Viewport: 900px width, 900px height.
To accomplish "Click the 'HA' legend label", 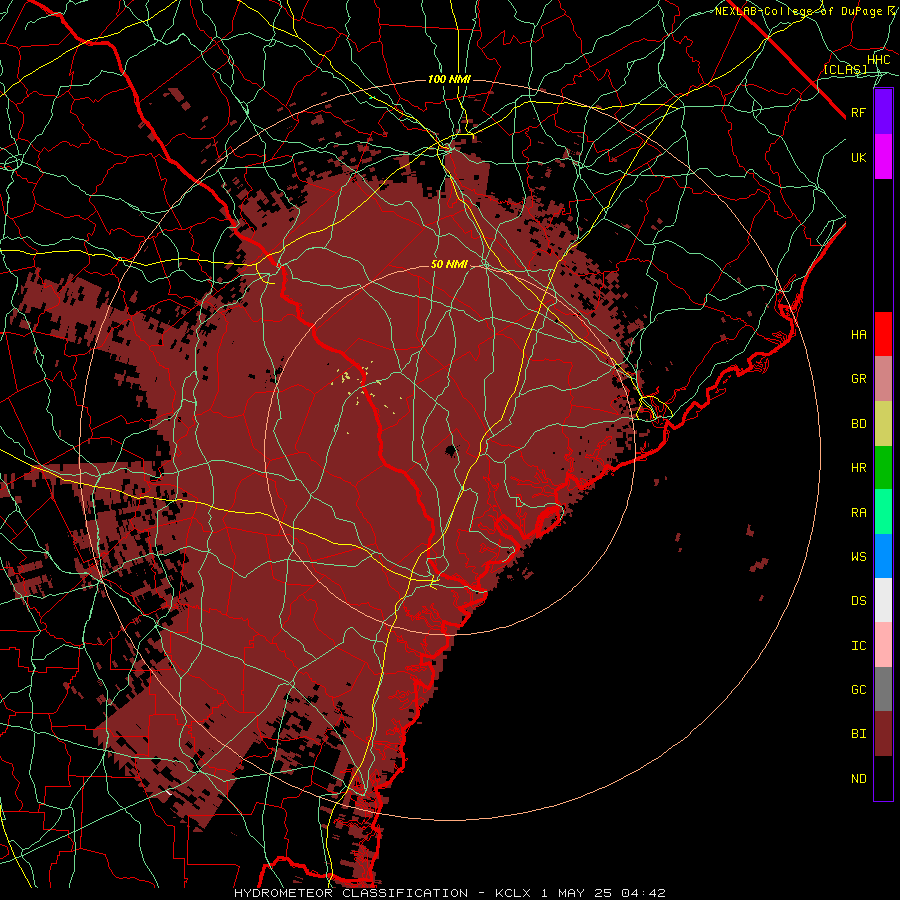I will click(859, 335).
